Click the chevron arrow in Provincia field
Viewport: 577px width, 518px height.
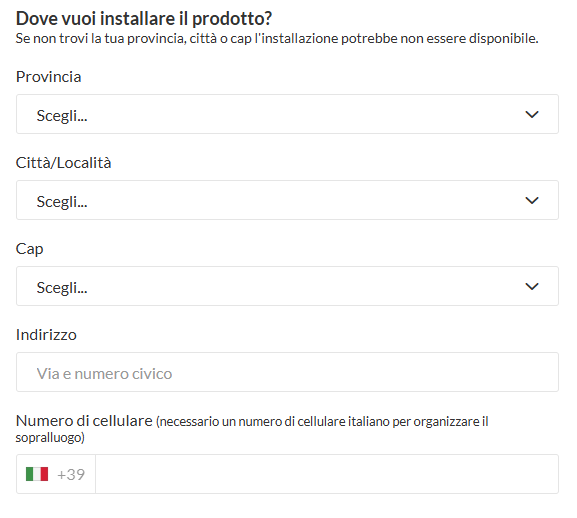click(532, 114)
